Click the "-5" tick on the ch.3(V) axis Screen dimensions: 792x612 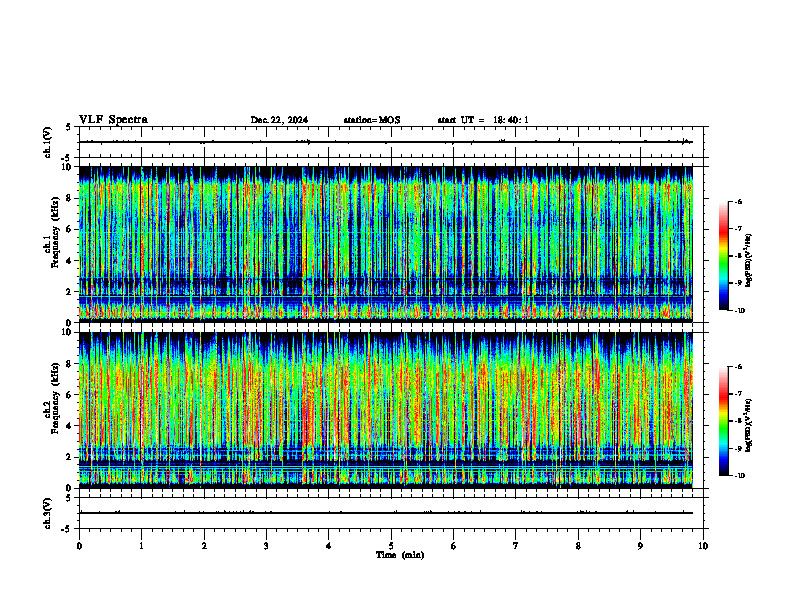coord(67,529)
